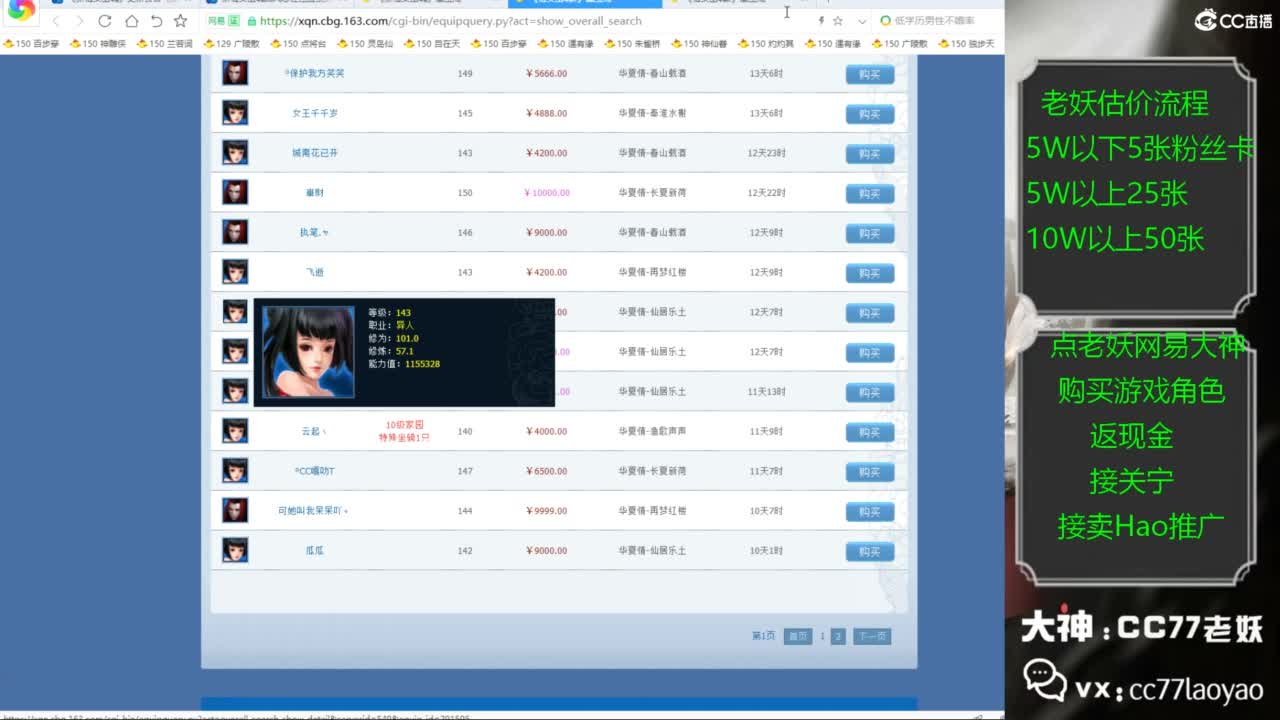Image resolution: width=1280 pixels, height=720 pixels.
Task: Open the '150 百步穿' bookmark after 自在天
Action: 498,44
